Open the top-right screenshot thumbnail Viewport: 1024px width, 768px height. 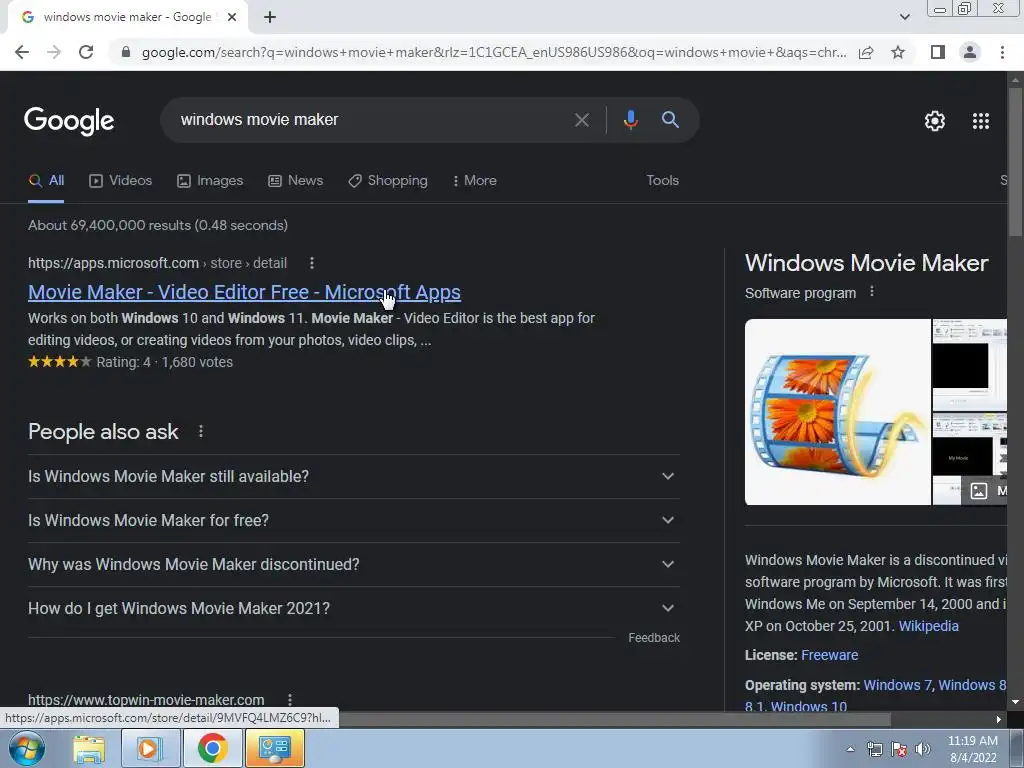click(x=970, y=364)
